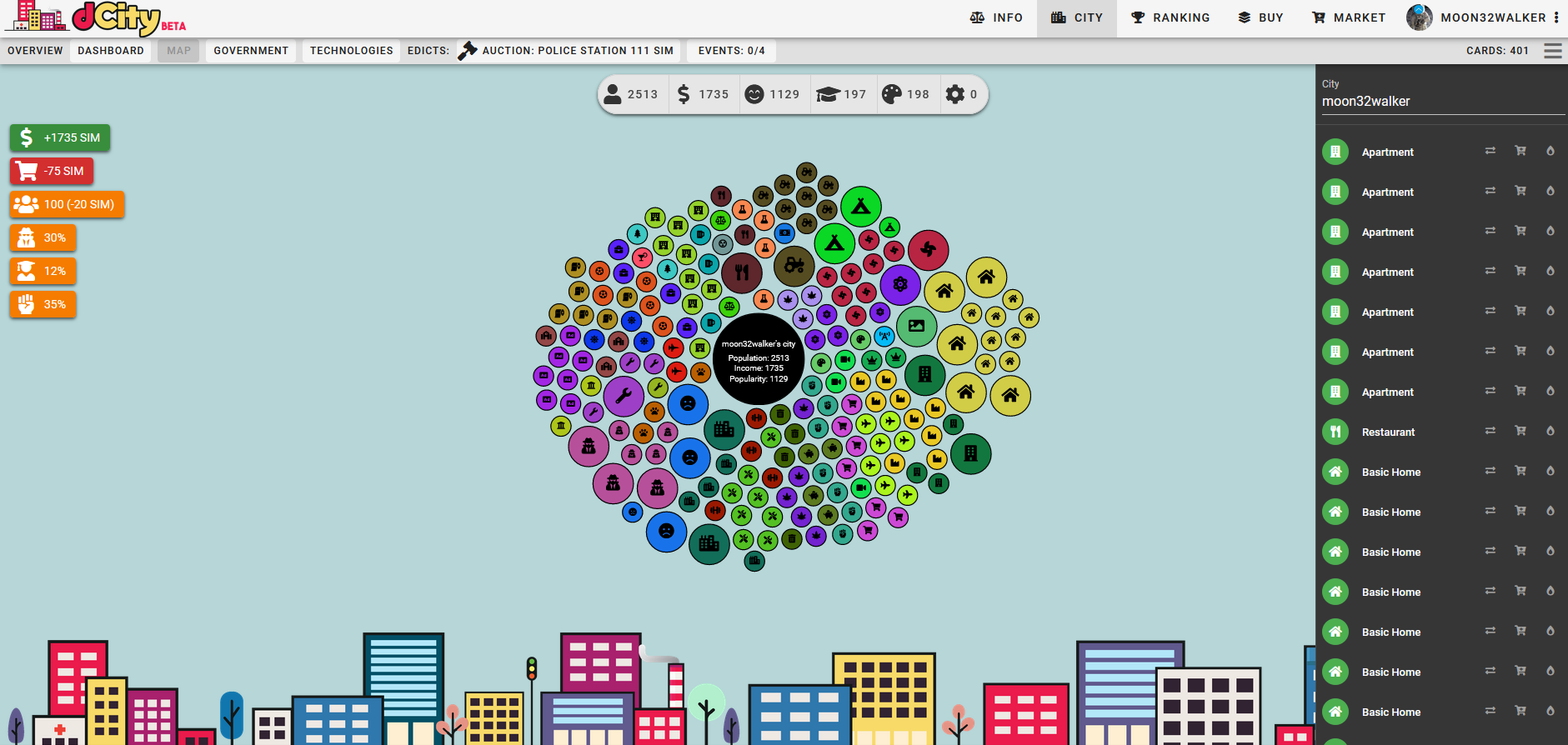Click the 30% orange badge
Image resolution: width=1568 pixels, height=745 pixels.
click(43, 237)
